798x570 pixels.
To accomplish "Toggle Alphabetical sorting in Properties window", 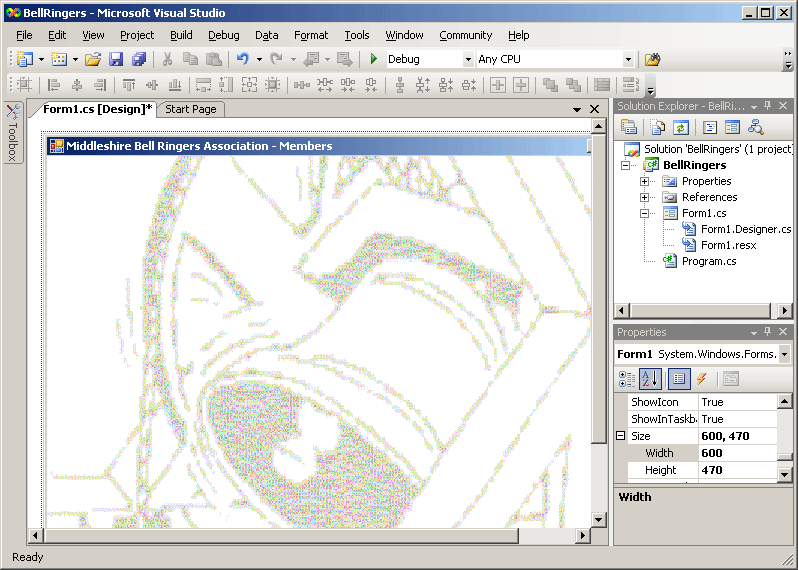I will (x=650, y=379).
